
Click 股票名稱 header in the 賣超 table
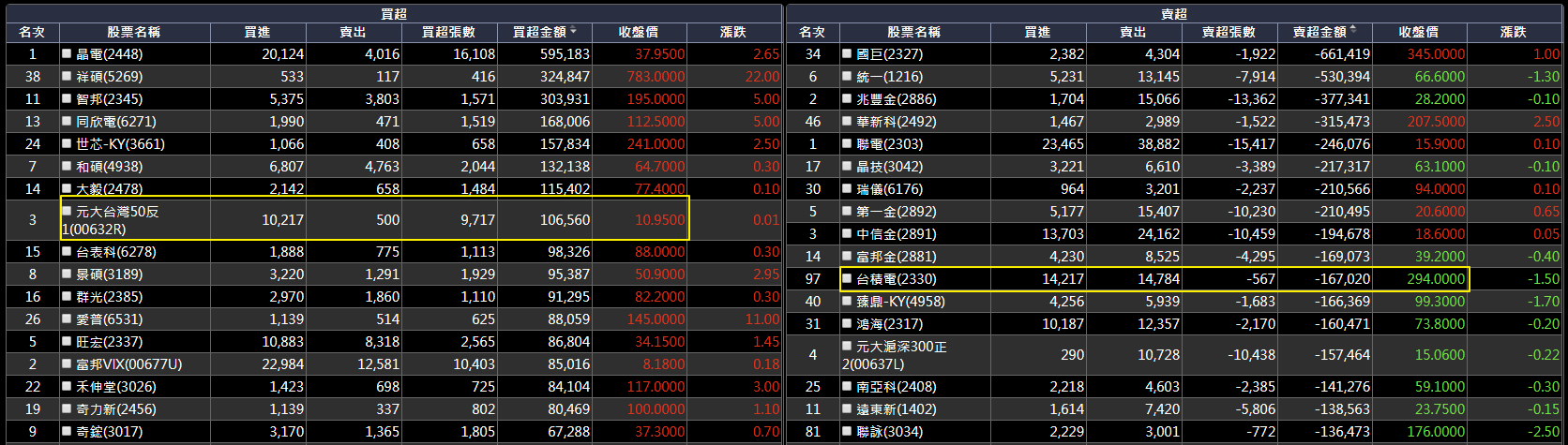point(914,32)
